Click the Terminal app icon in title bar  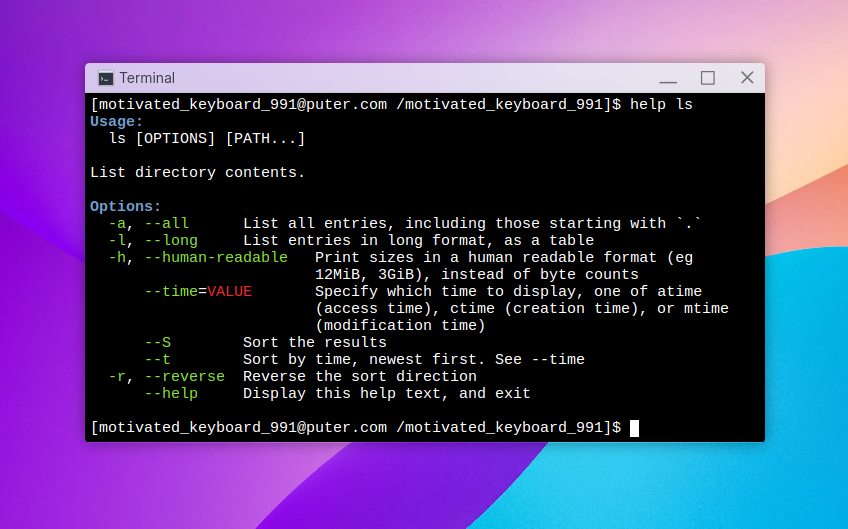click(x=105, y=78)
